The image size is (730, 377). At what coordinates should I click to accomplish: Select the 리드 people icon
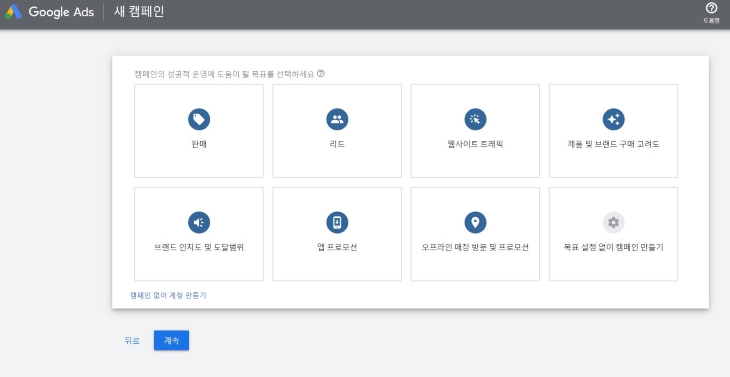coord(337,120)
